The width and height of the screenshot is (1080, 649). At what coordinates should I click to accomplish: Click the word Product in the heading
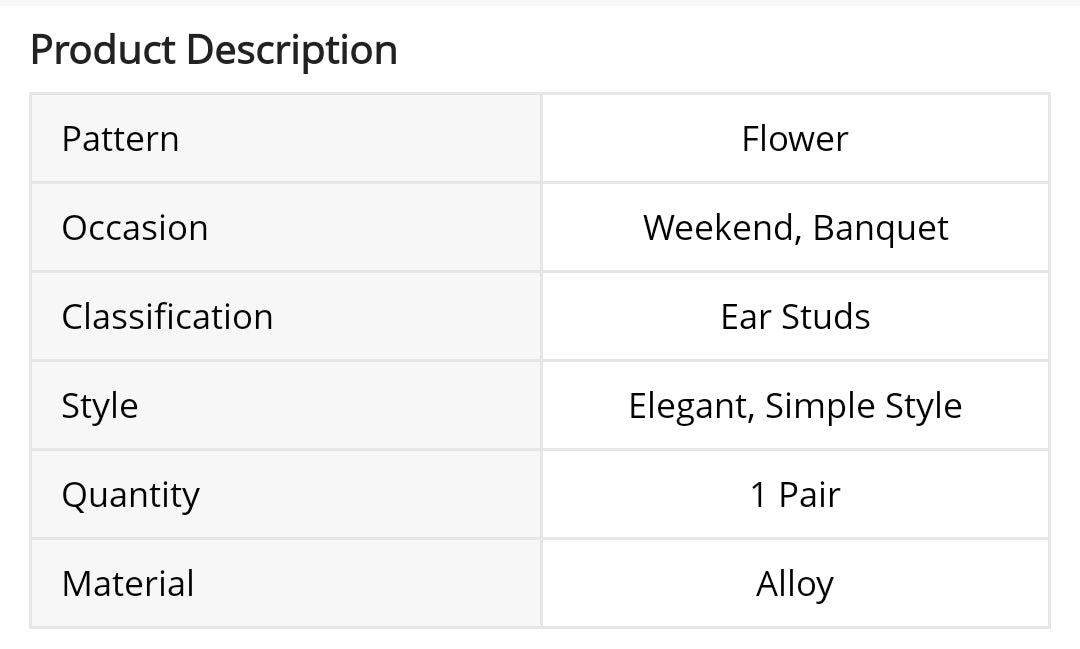pyautogui.click(x=102, y=50)
